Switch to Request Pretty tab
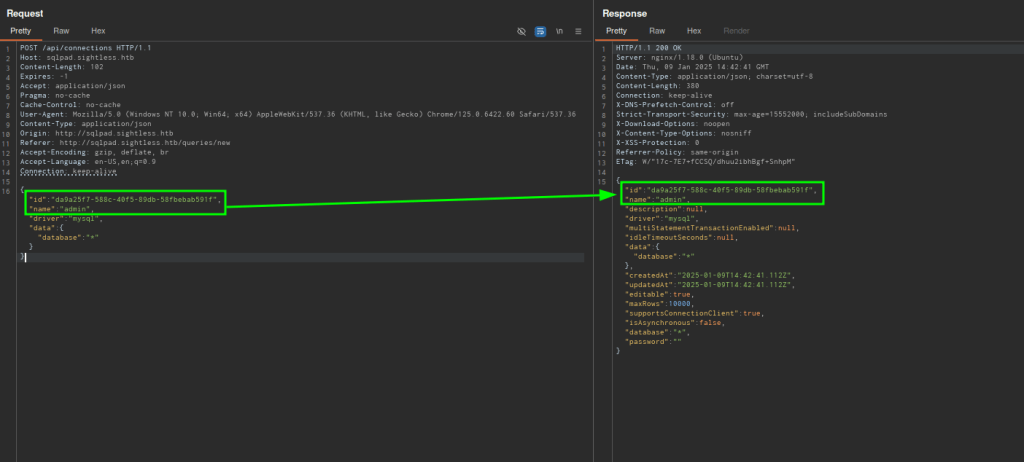The width and height of the screenshot is (1024, 462). tap(21, 31)
